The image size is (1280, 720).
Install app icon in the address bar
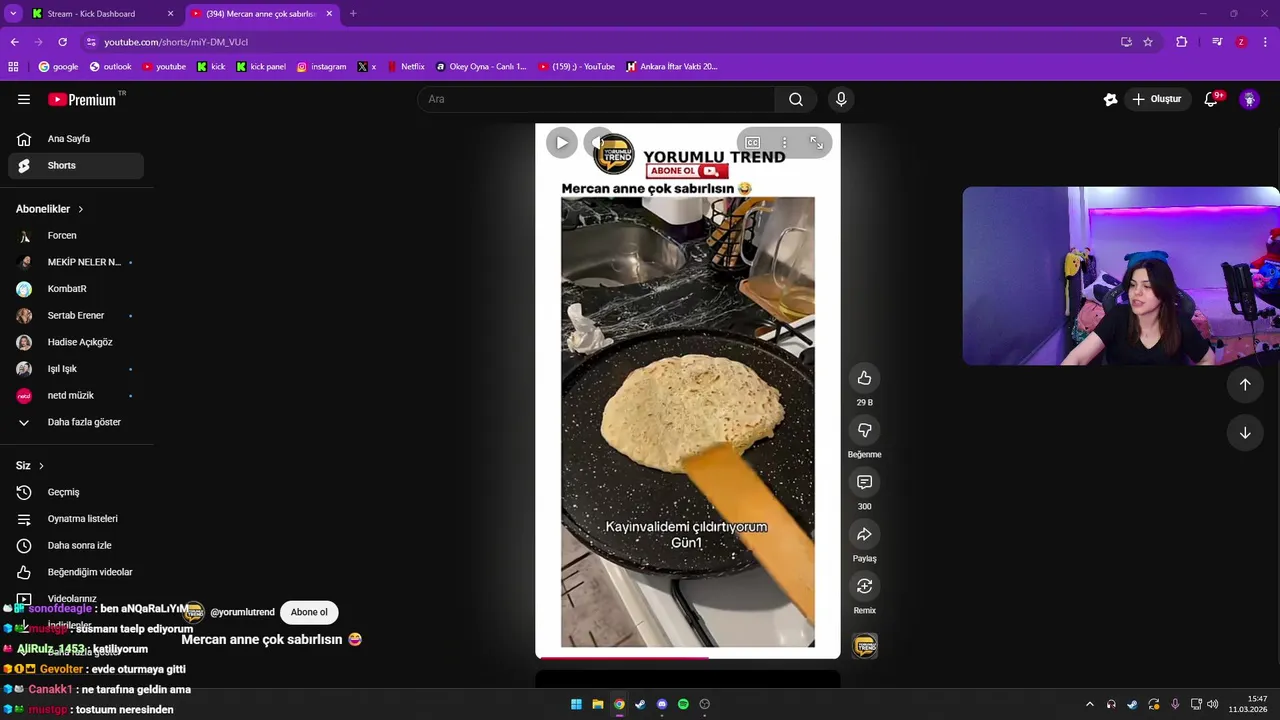[x=1126, y=42]
